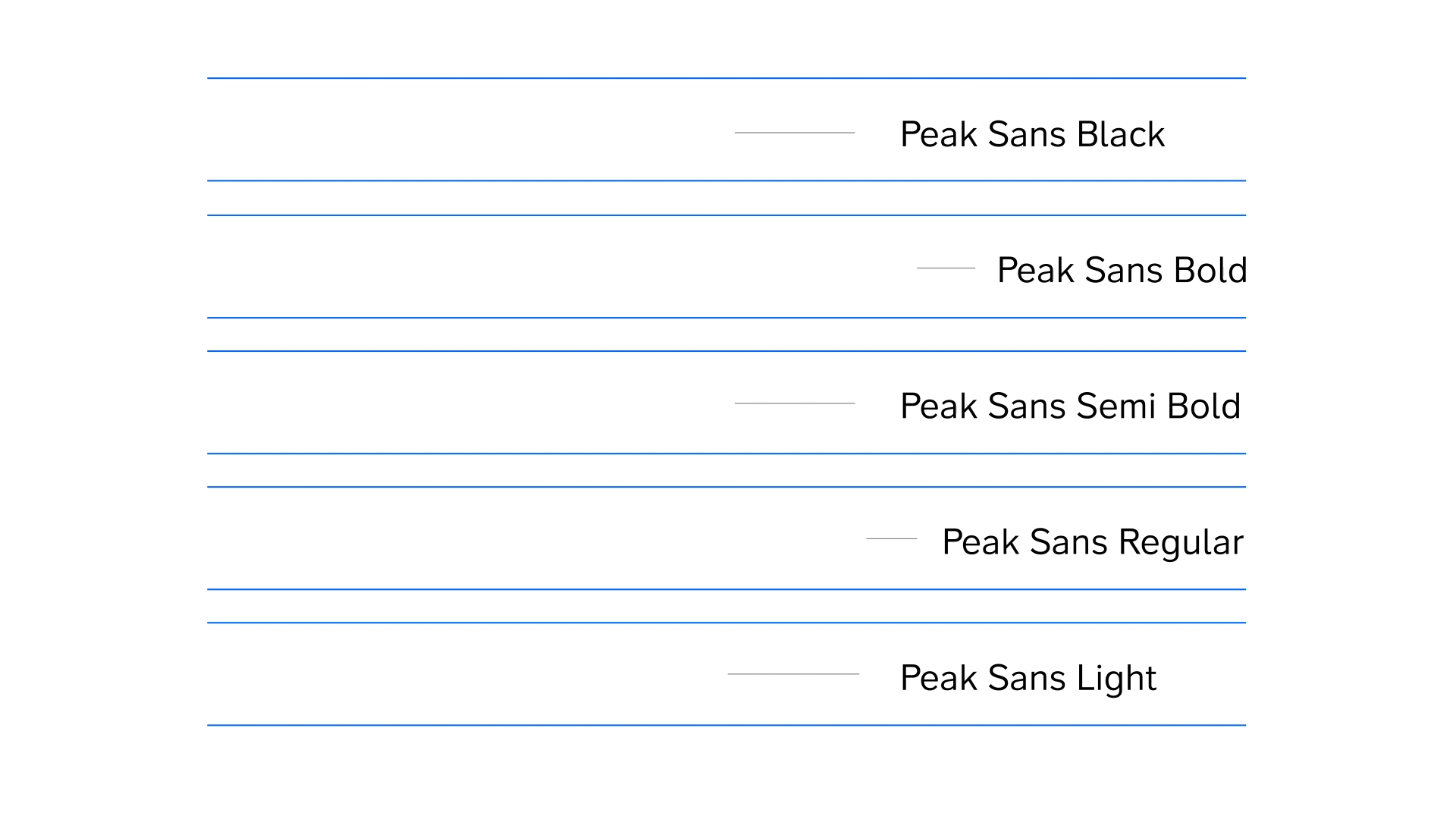Click the blue line directly above Peak Sans Regular
Viewport: 1456px width, 819px height.
(x=726, y=487)
